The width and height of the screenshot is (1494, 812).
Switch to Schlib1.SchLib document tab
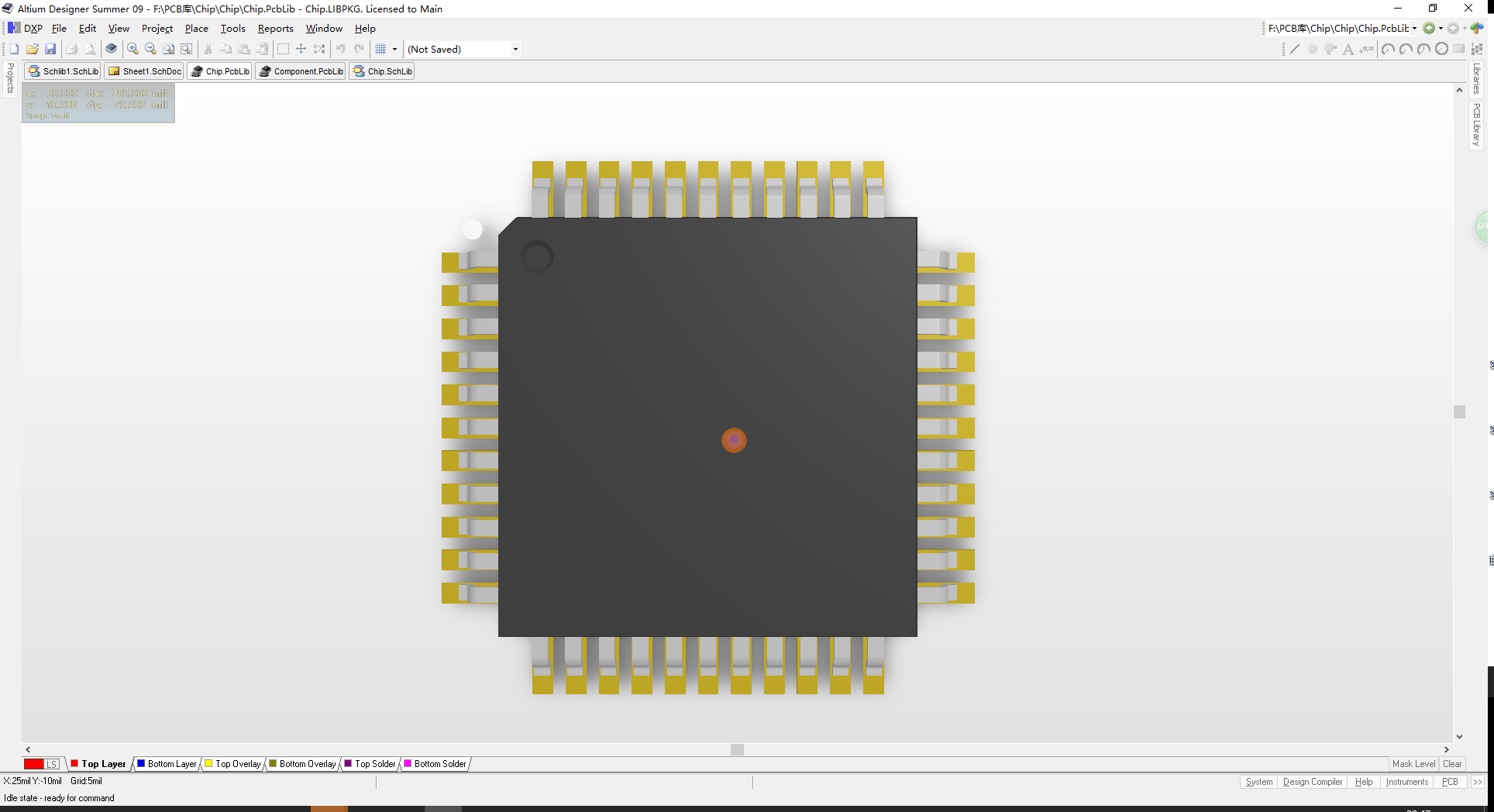point(63,71)
